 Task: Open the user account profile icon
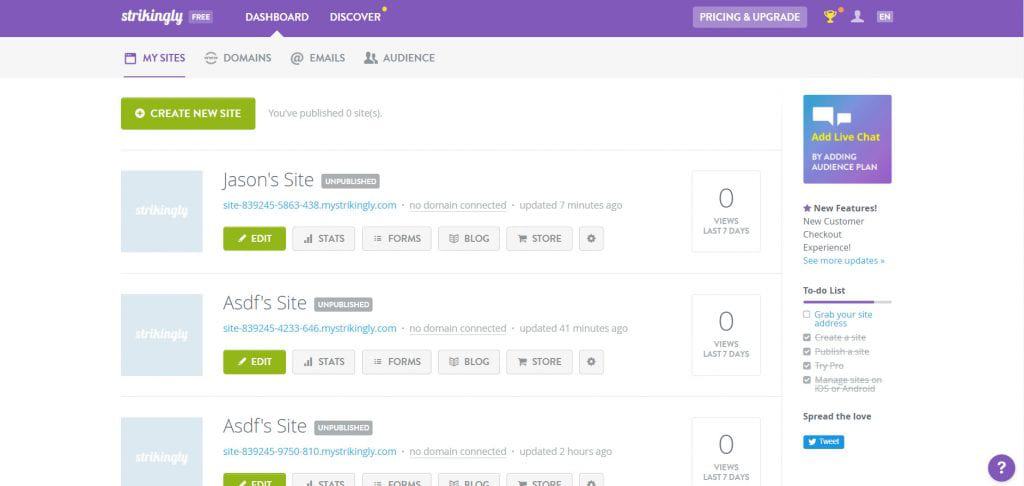[x=857, y=16]
